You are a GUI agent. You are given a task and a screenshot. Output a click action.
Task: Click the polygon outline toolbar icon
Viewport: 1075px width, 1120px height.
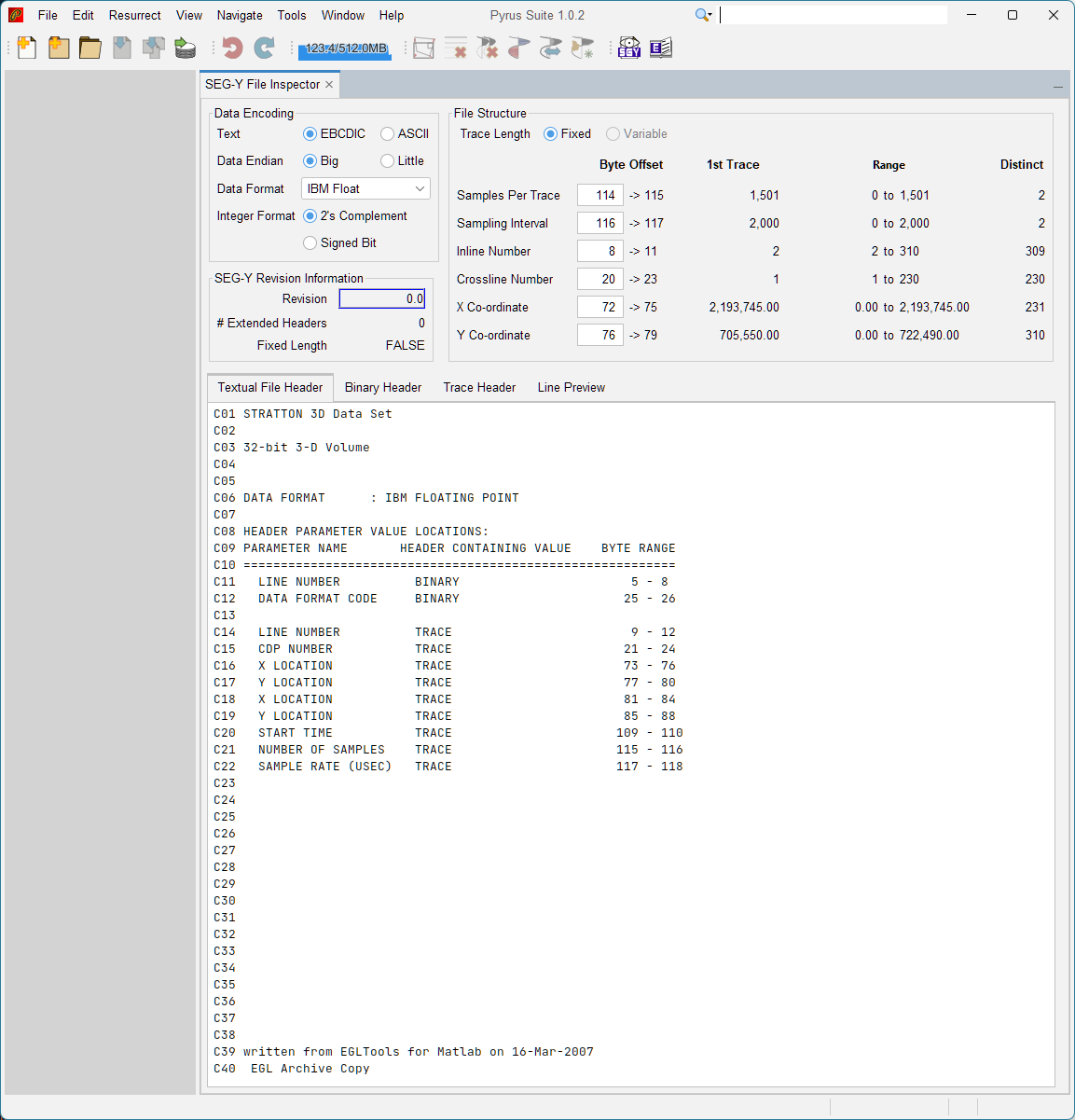[x=424, y=48]
